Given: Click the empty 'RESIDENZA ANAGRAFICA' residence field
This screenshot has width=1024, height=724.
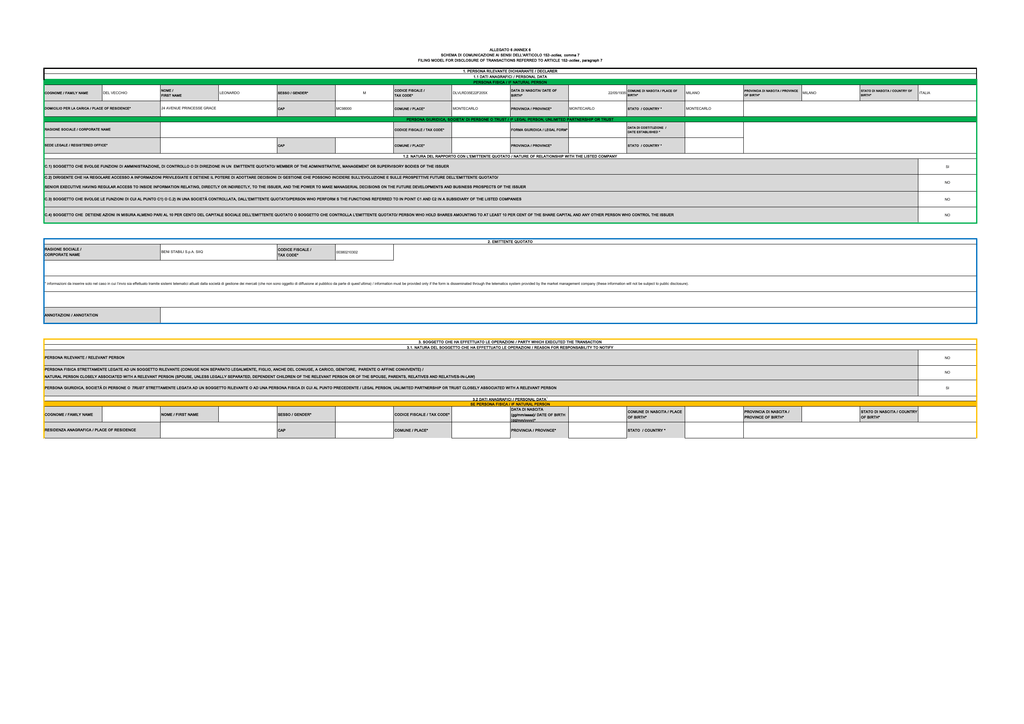Looking at the screenshot, I should [218, 430].
